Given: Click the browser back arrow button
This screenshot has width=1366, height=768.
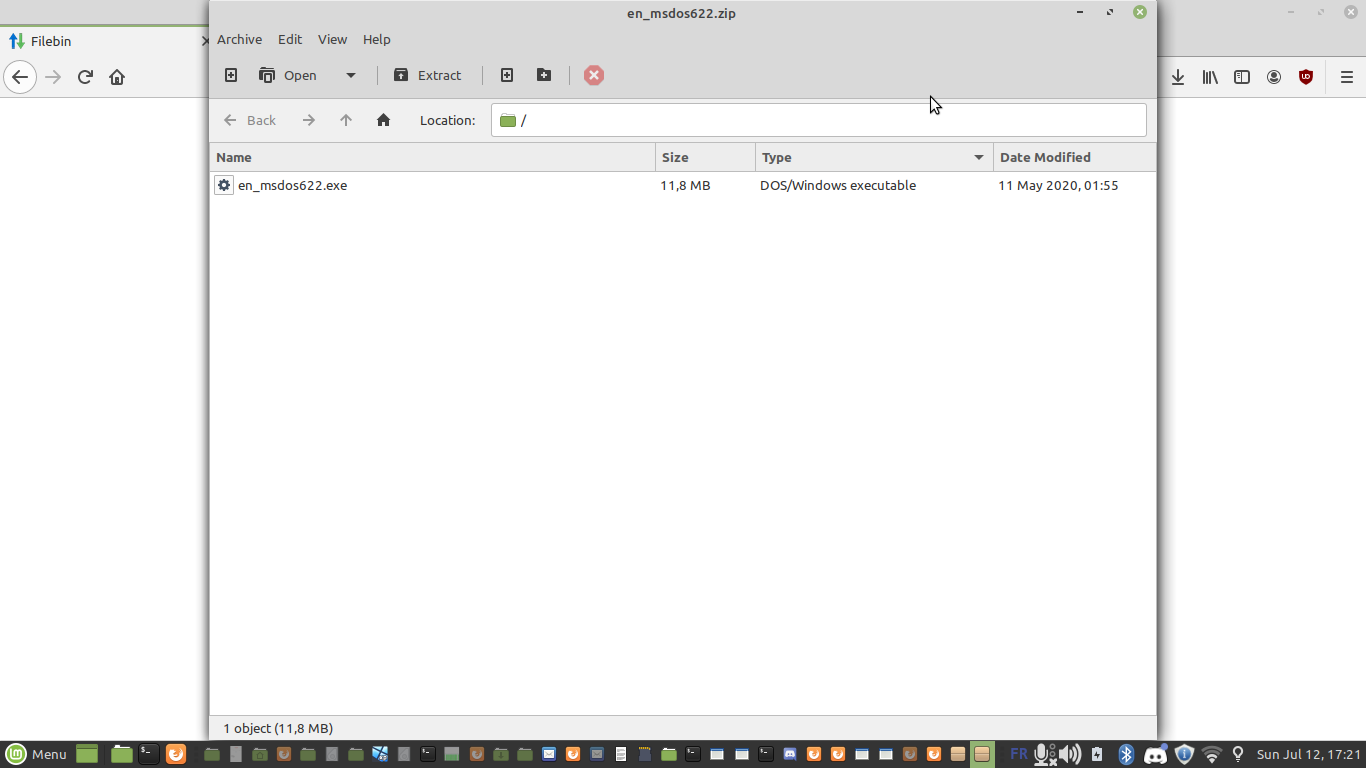Looking at the screenshot, I should click(x=20, y=77).
